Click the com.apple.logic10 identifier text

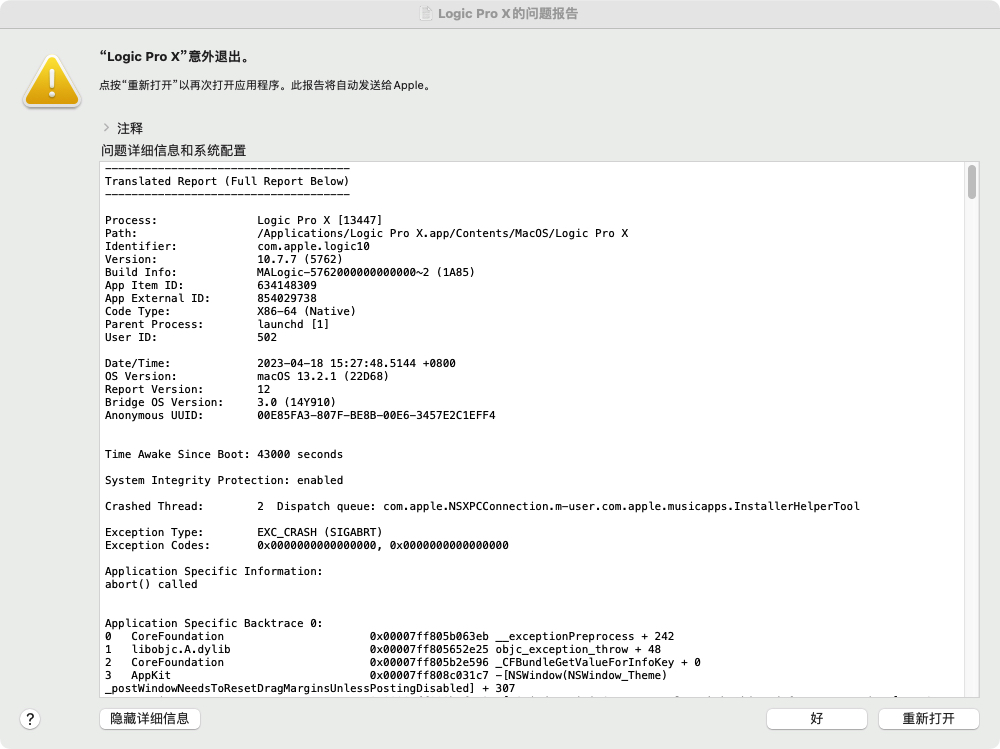[x=313, y=246]
